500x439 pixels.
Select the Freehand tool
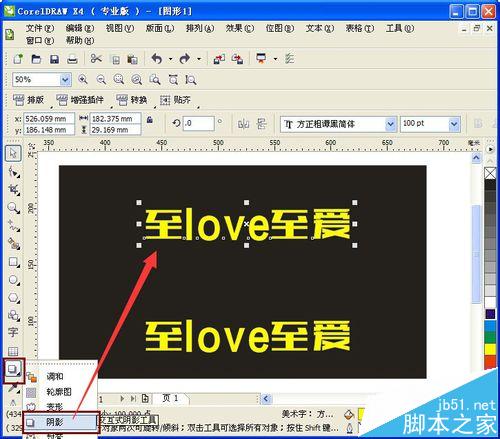[13, 226]
